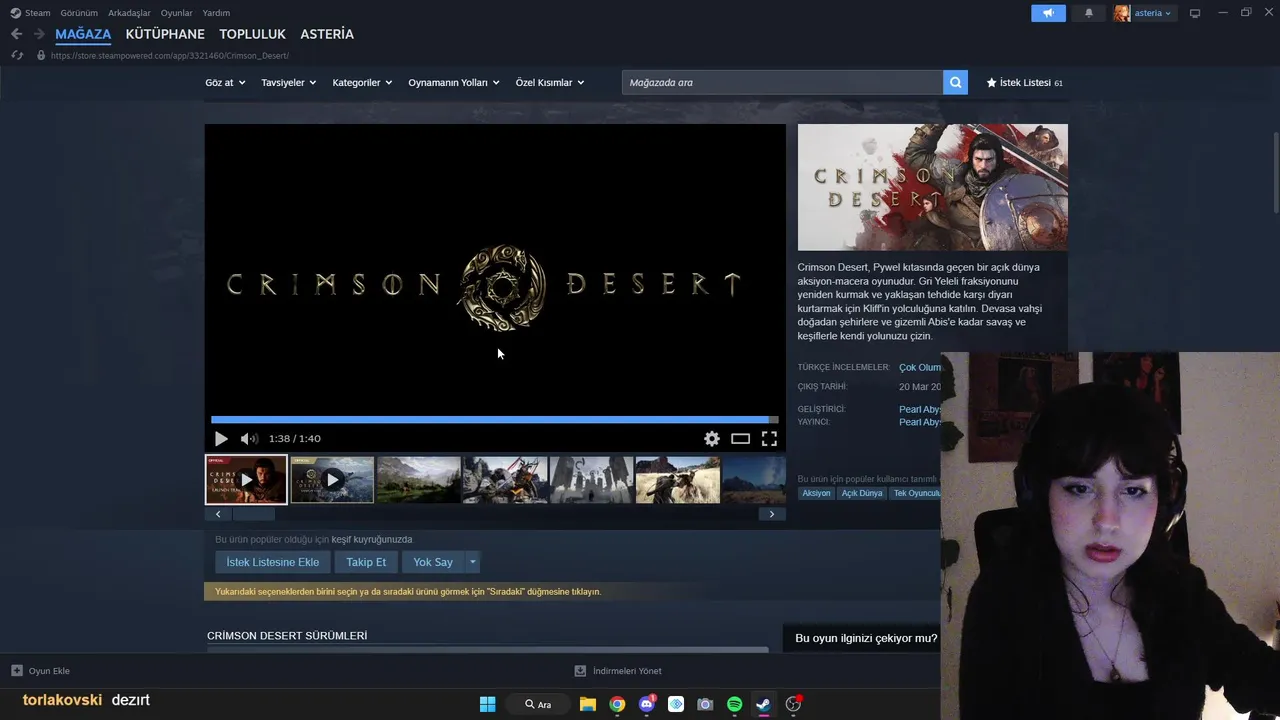The image size is (1280, 720).
Task: Click Oyun Ekle at the bottom left
Action: point(41,671)
